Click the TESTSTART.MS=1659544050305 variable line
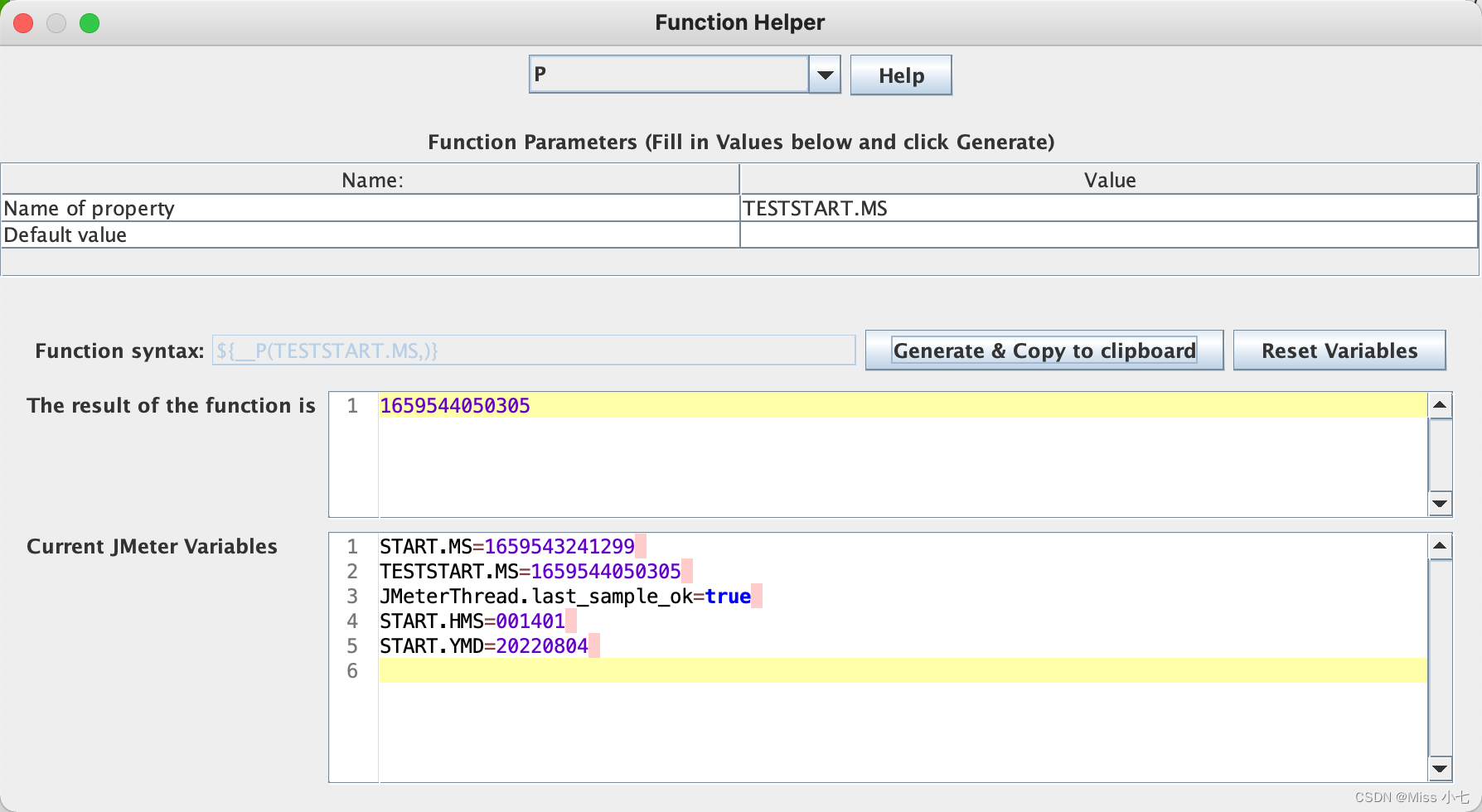 (x=530, y=571)
